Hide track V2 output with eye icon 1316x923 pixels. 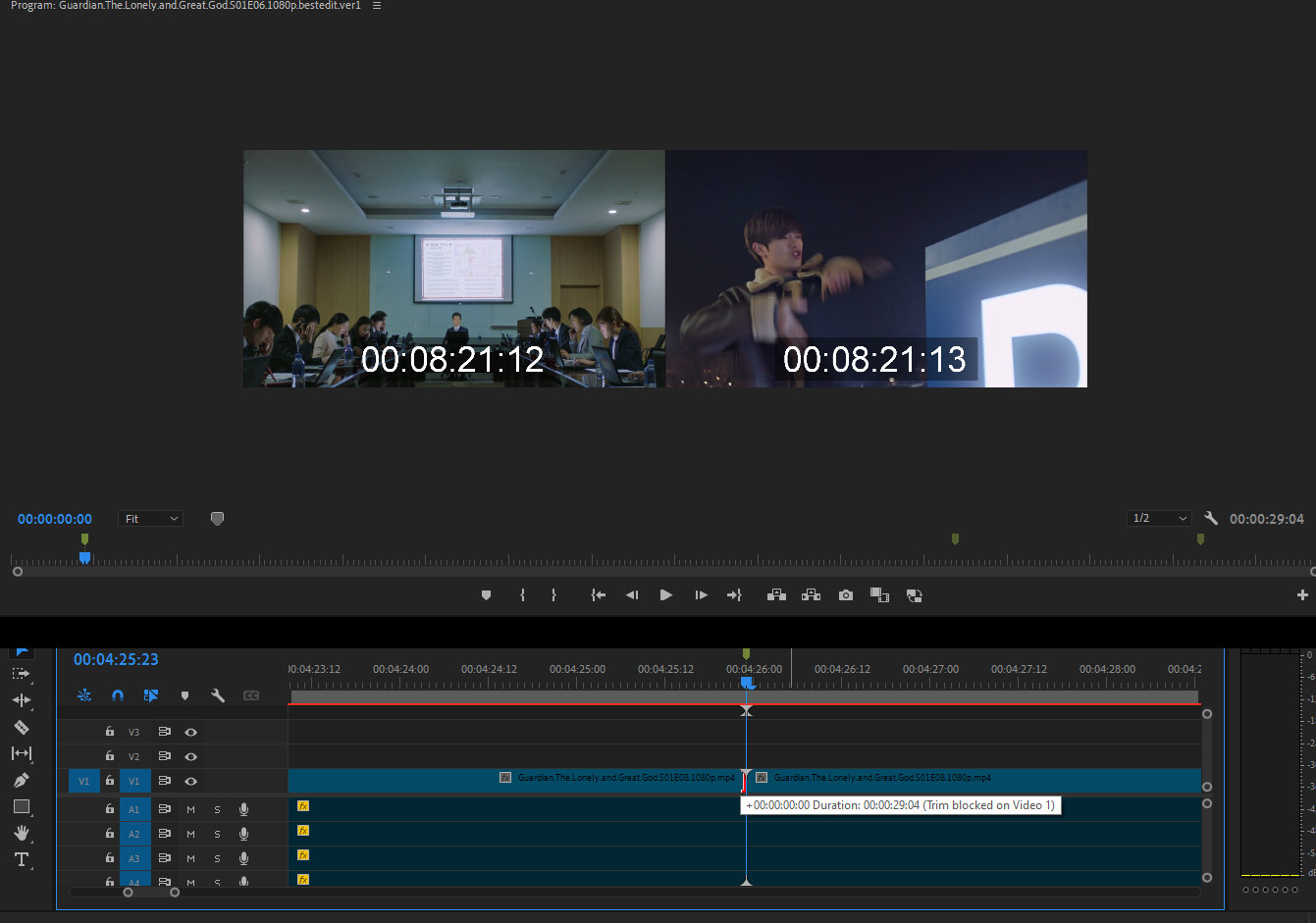point(191,756)
